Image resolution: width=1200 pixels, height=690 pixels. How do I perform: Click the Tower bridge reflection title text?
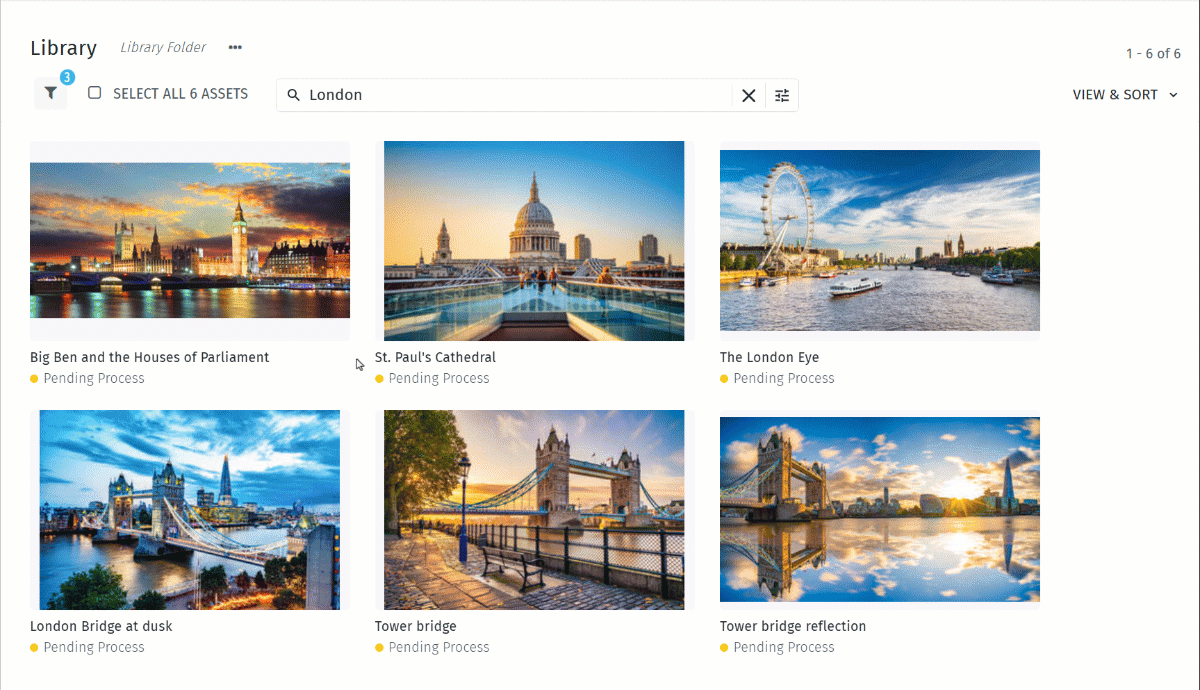coord(793,626)
